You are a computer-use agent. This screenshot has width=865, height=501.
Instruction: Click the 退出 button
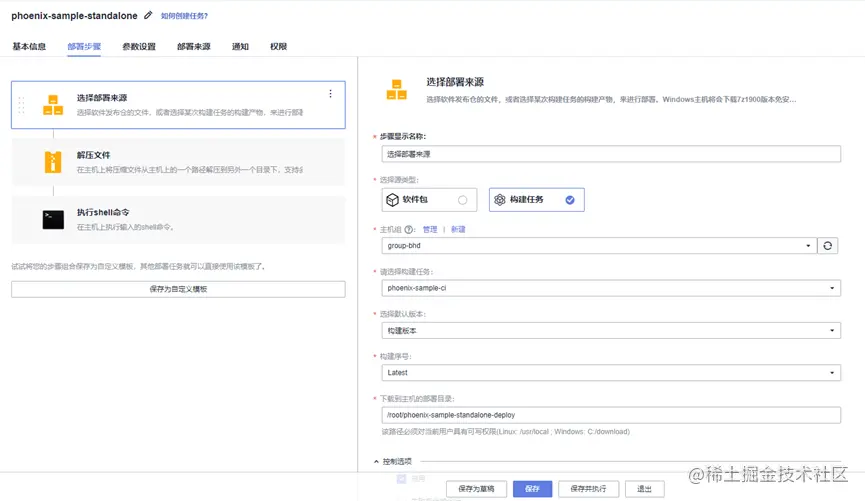click(644, 489)
